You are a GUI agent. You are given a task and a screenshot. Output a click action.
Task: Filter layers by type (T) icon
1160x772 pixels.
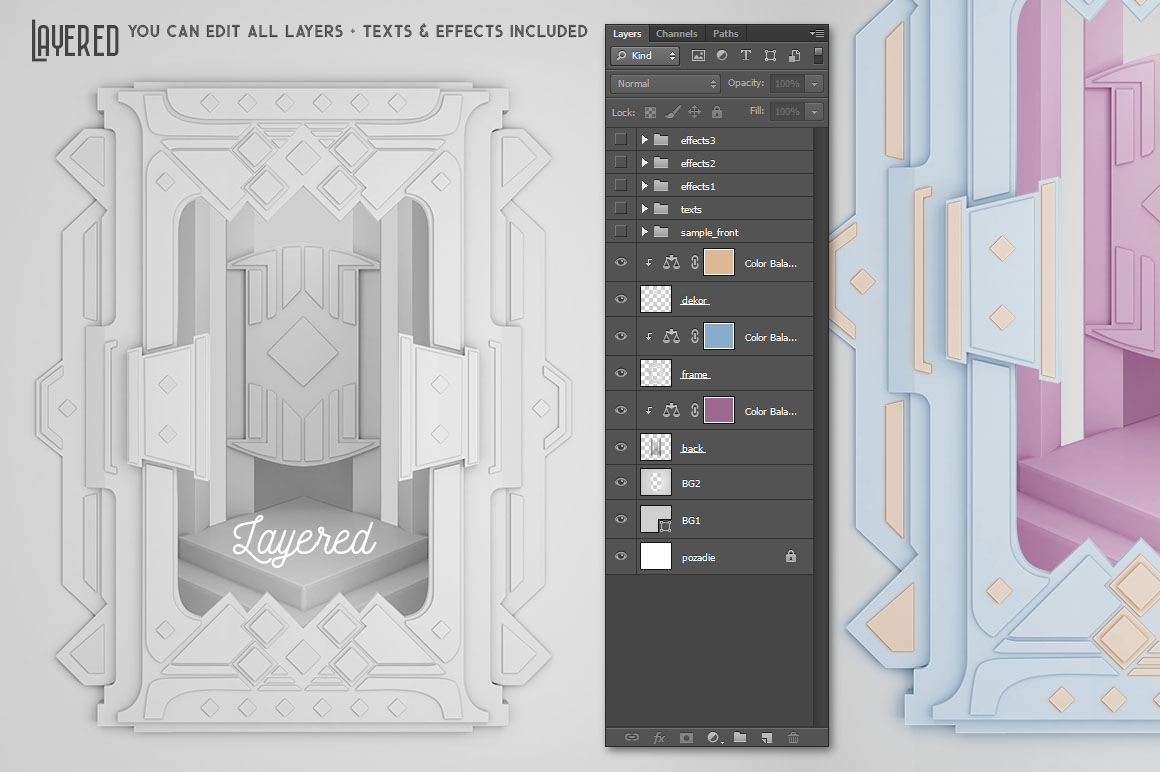745,56
